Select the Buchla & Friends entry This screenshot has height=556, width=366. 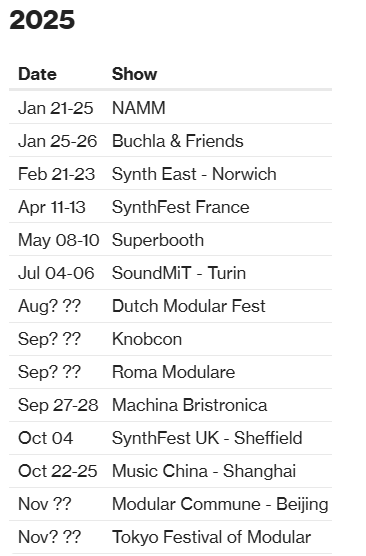point(178,141)
